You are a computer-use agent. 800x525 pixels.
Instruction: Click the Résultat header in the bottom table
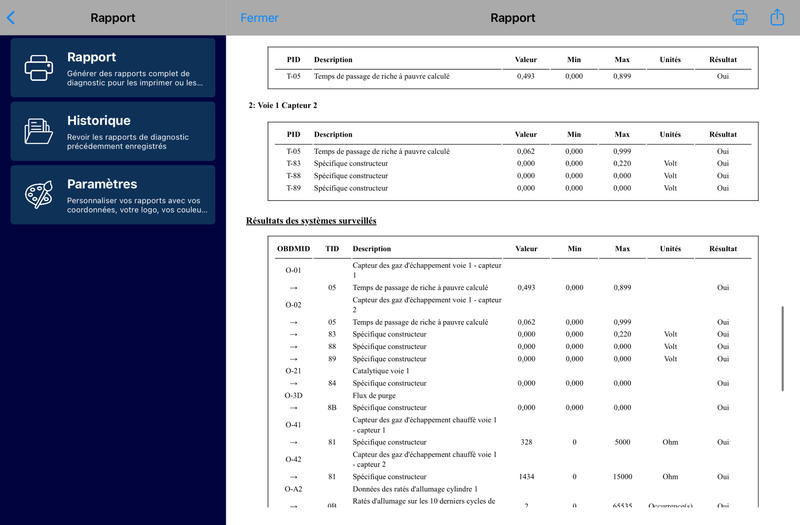pyautogui.click(x=722, y=249)
